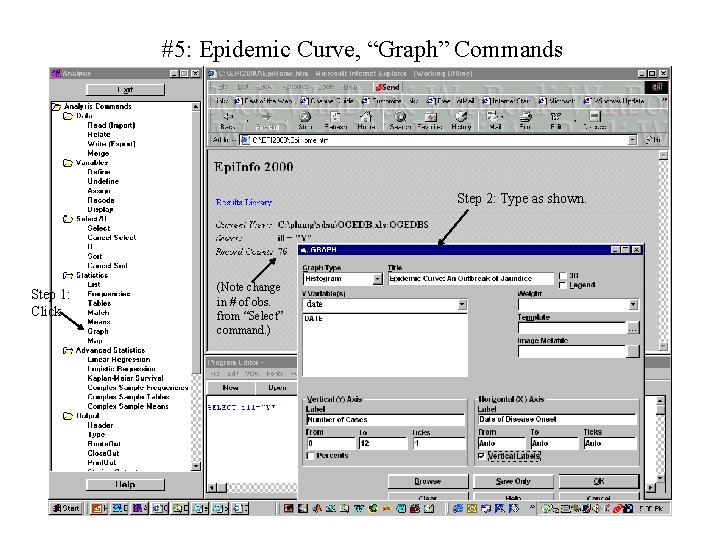The height and width of the screenshot is (540, 720).
Task: Select the Means command under Statistics
Action: point(99,322)
